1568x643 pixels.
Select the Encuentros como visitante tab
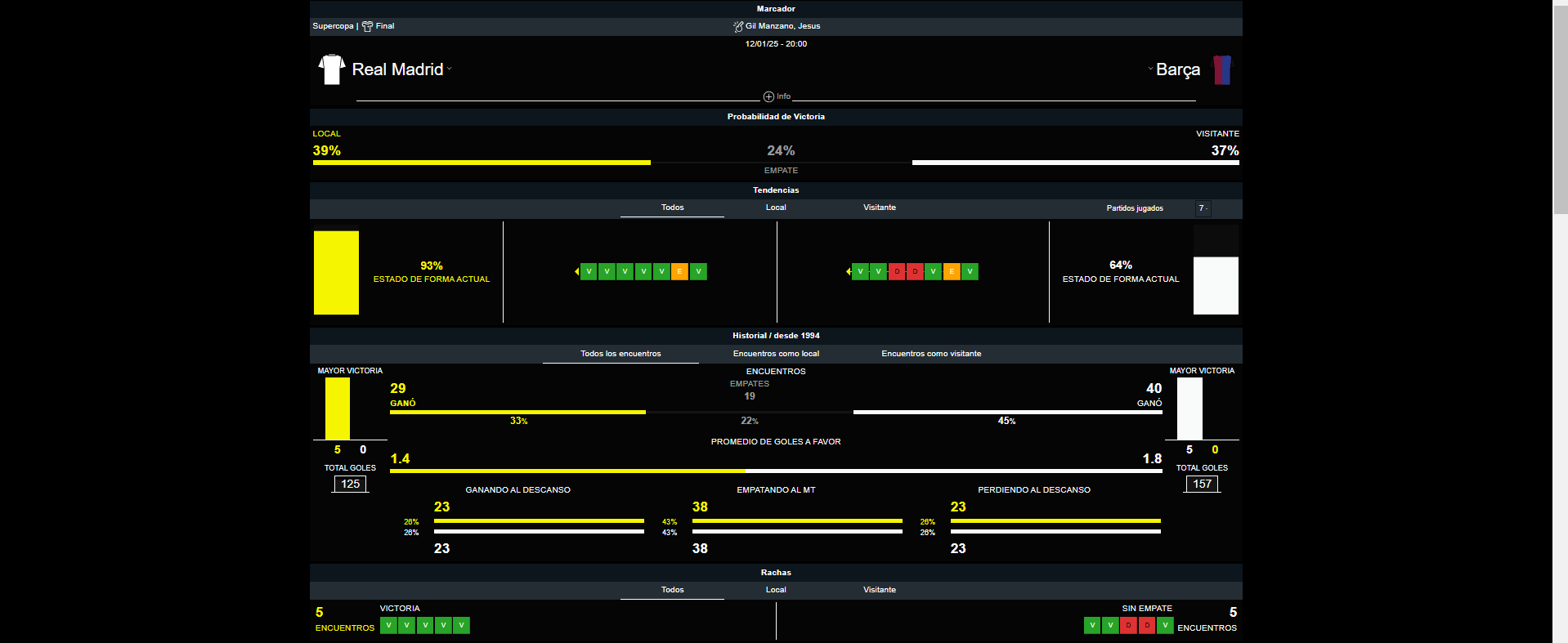coord(931,354)
